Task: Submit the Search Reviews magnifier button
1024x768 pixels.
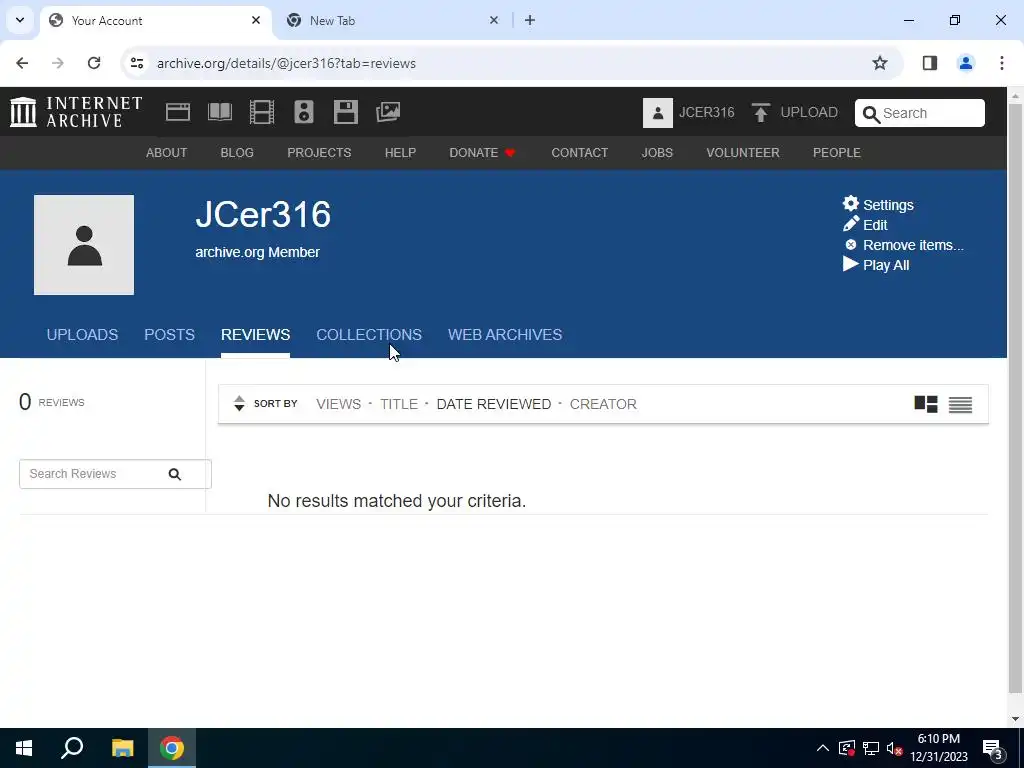Action: point(174,474)
